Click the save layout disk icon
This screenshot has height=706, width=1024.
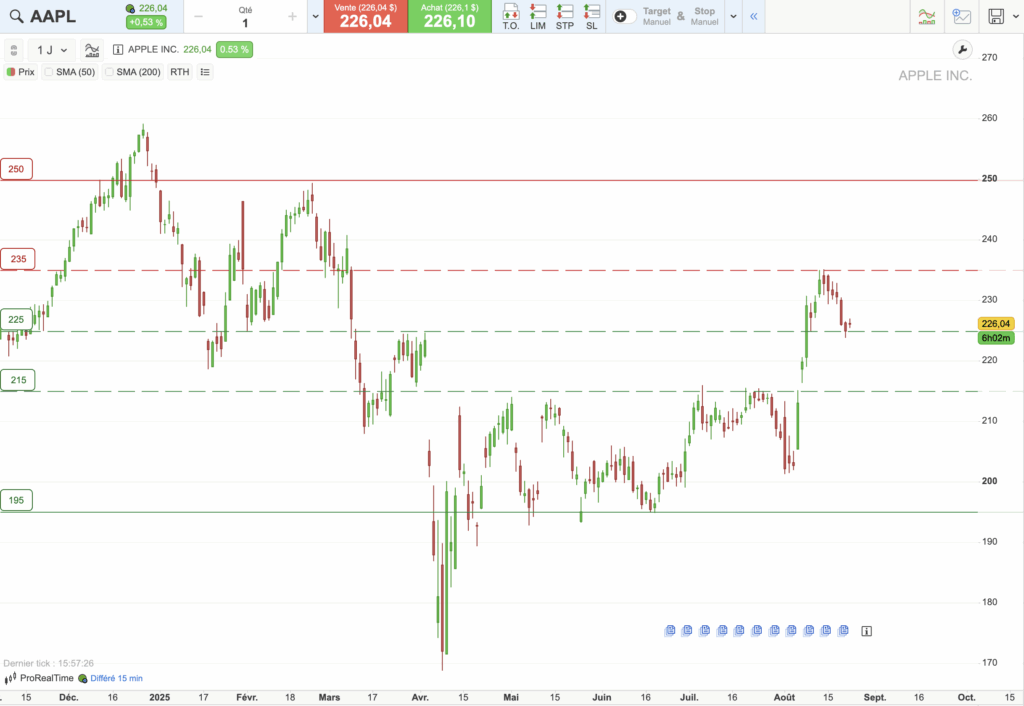click(x=996, y=16)
